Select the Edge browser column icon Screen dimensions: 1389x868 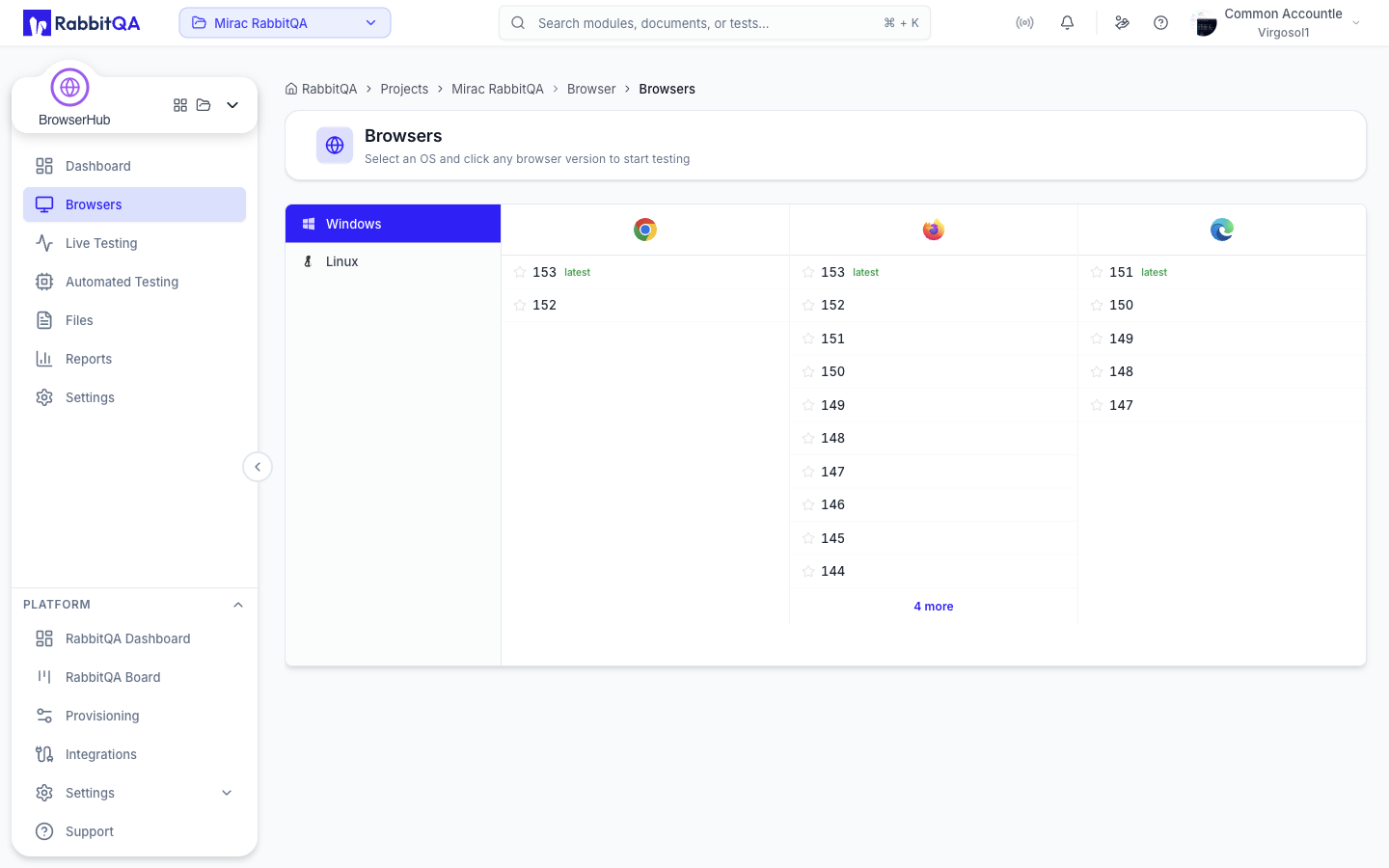point(1222,230)
